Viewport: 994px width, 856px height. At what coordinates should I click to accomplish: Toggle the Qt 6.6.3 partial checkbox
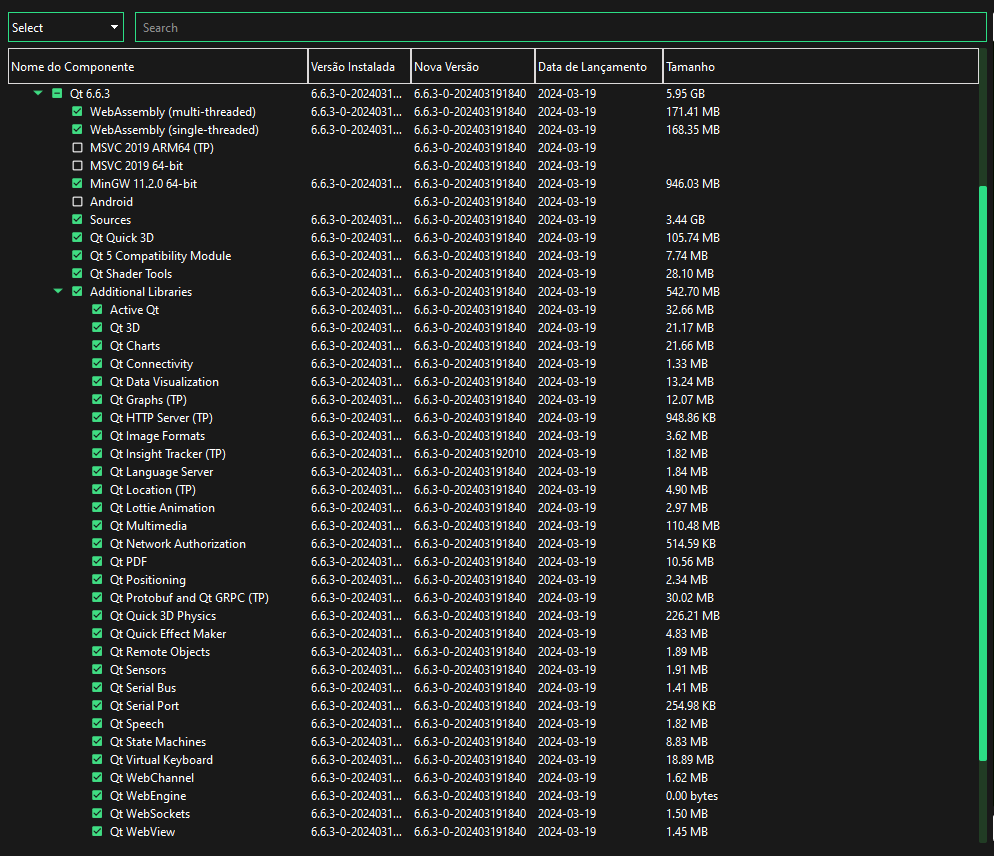coord(57,93)
